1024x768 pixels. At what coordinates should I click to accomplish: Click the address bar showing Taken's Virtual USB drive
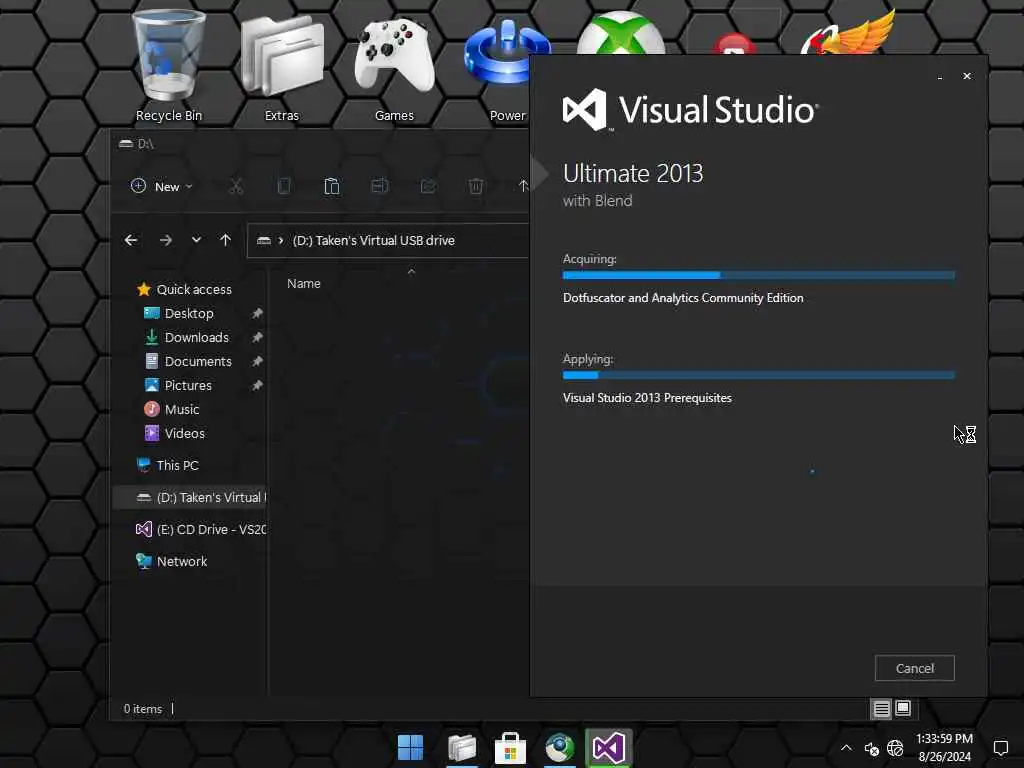point(388,240)
